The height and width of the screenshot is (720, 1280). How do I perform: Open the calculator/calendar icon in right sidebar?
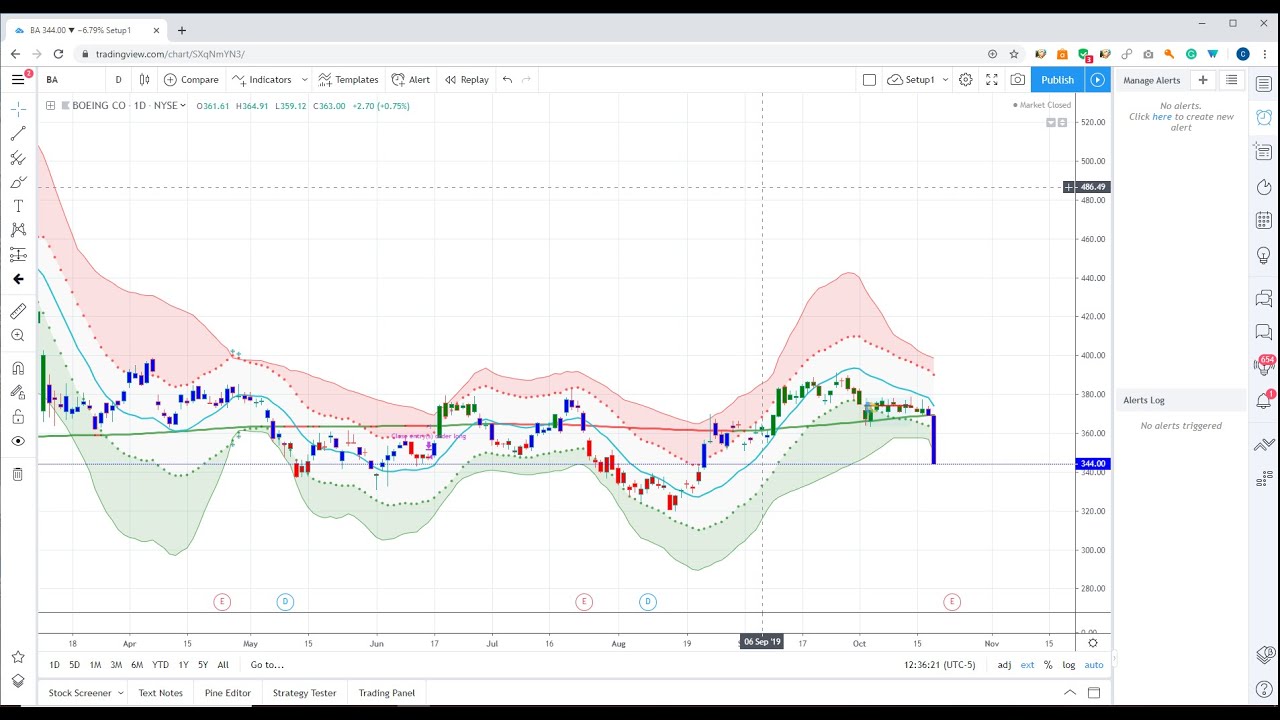[1265, 220]
